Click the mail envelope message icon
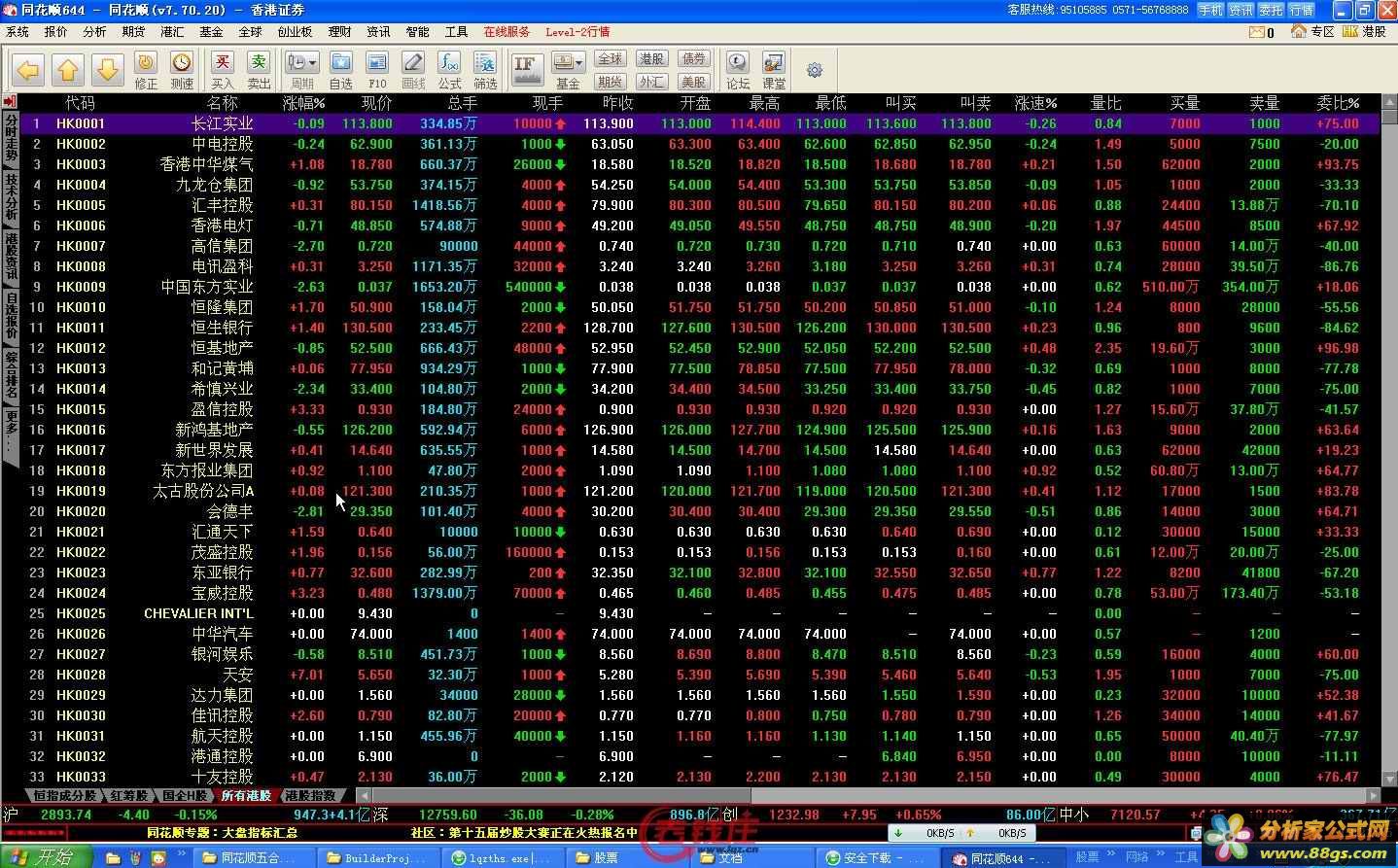 [x=1256, y=32]
